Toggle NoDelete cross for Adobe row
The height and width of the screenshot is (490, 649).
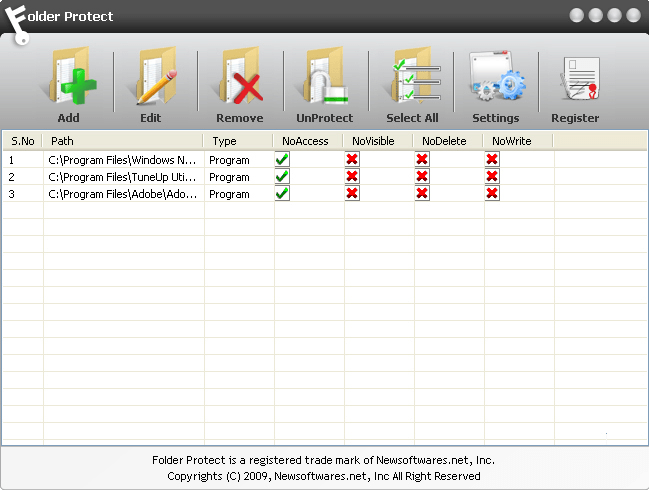pos(422,193)
